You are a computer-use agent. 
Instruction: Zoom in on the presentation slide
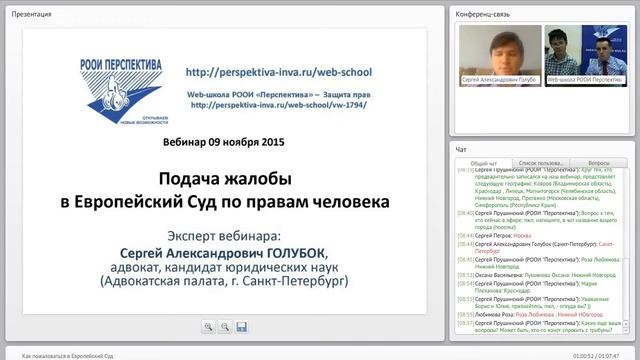pyautogui.click(x=208, y=327)
